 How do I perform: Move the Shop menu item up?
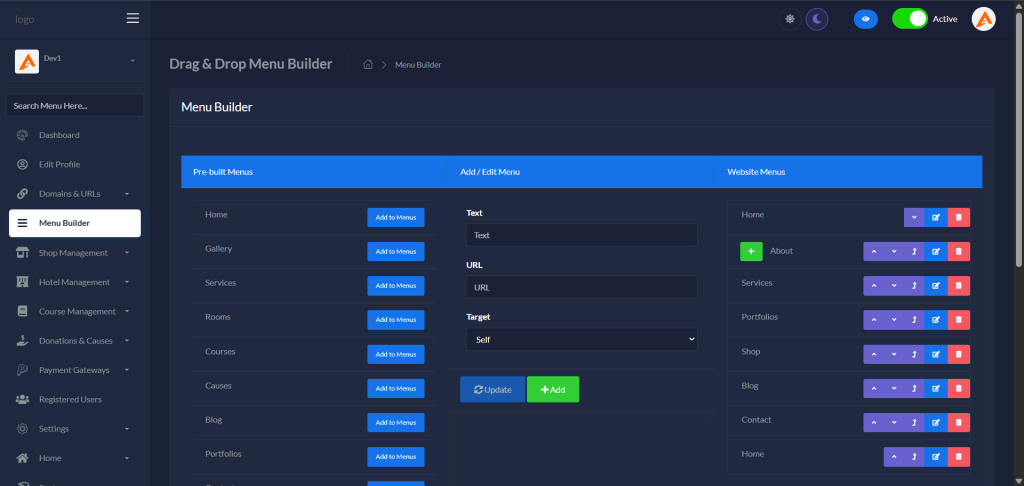click(875, 354)
